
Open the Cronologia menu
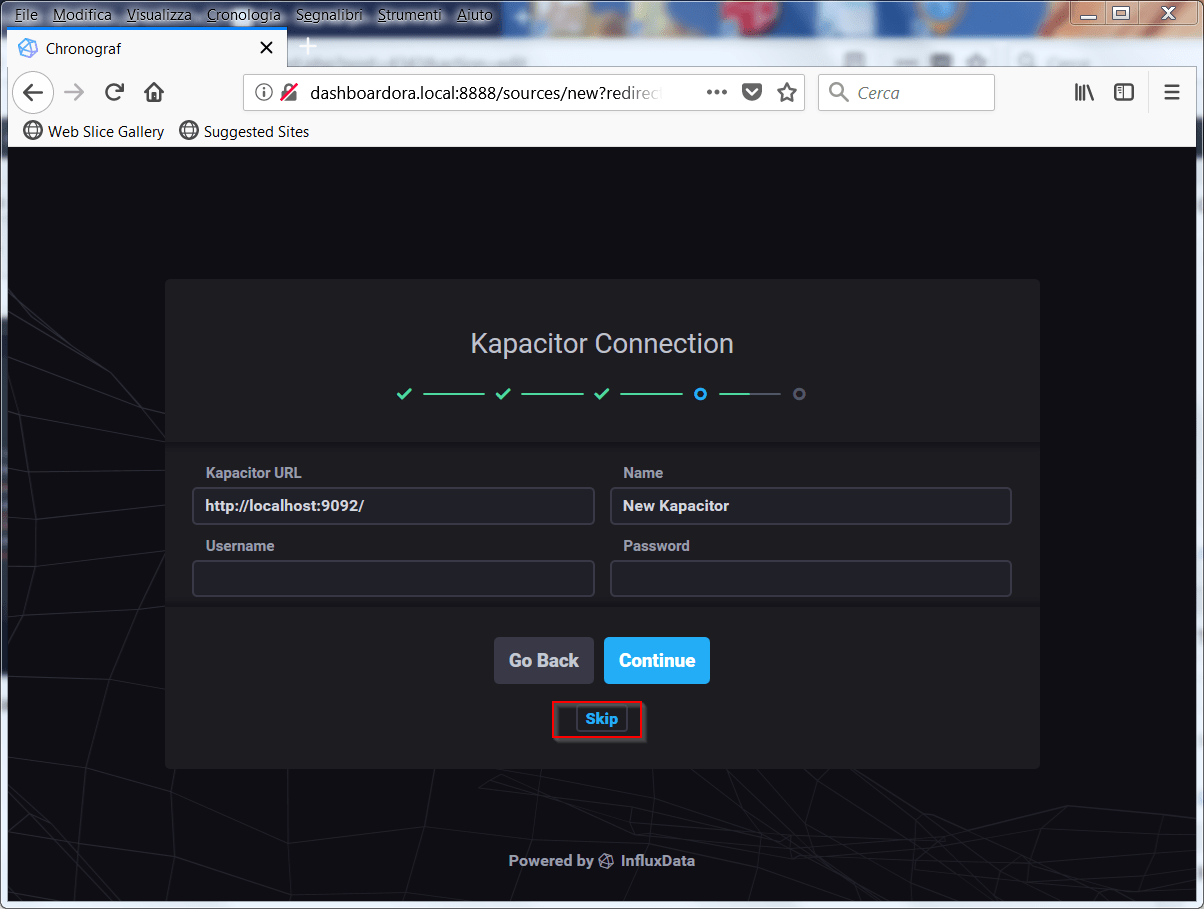(244, 15)
